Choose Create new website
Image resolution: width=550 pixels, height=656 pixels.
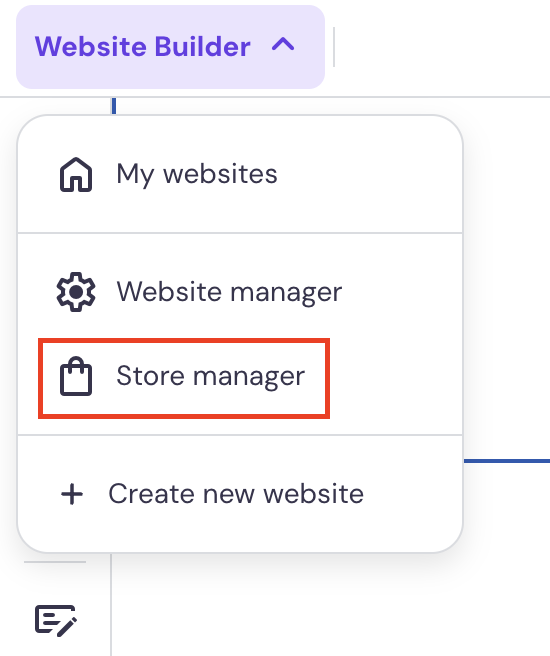click(x=240, y=494)
